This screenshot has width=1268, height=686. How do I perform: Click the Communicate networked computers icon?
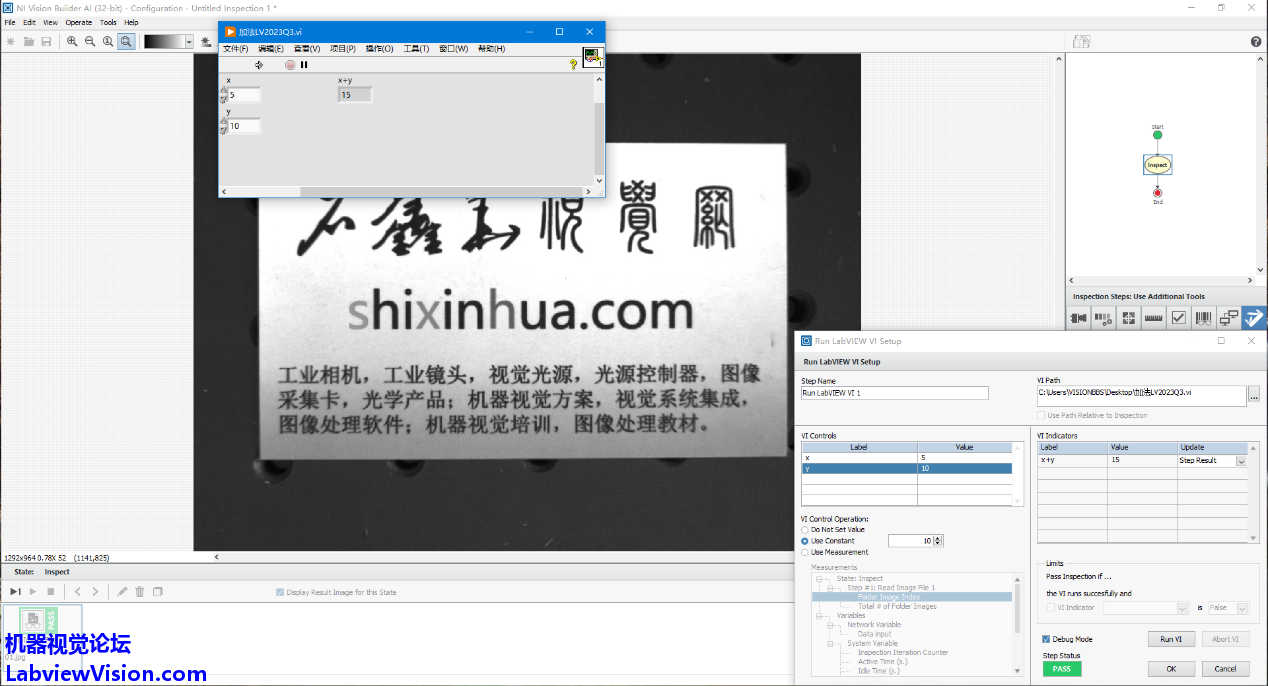(x=1229, y=318)
